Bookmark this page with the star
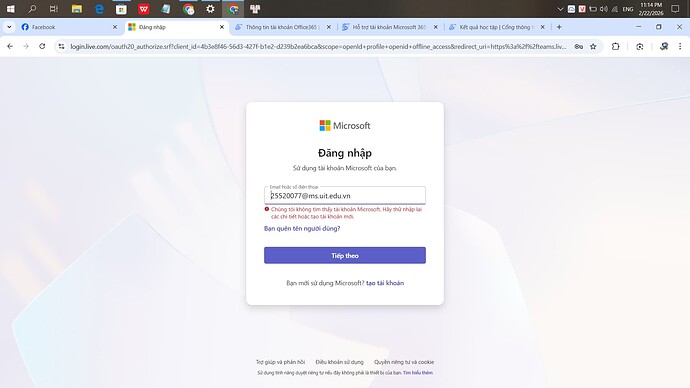Screen dimensions: 690x388 tap(593, 46)
